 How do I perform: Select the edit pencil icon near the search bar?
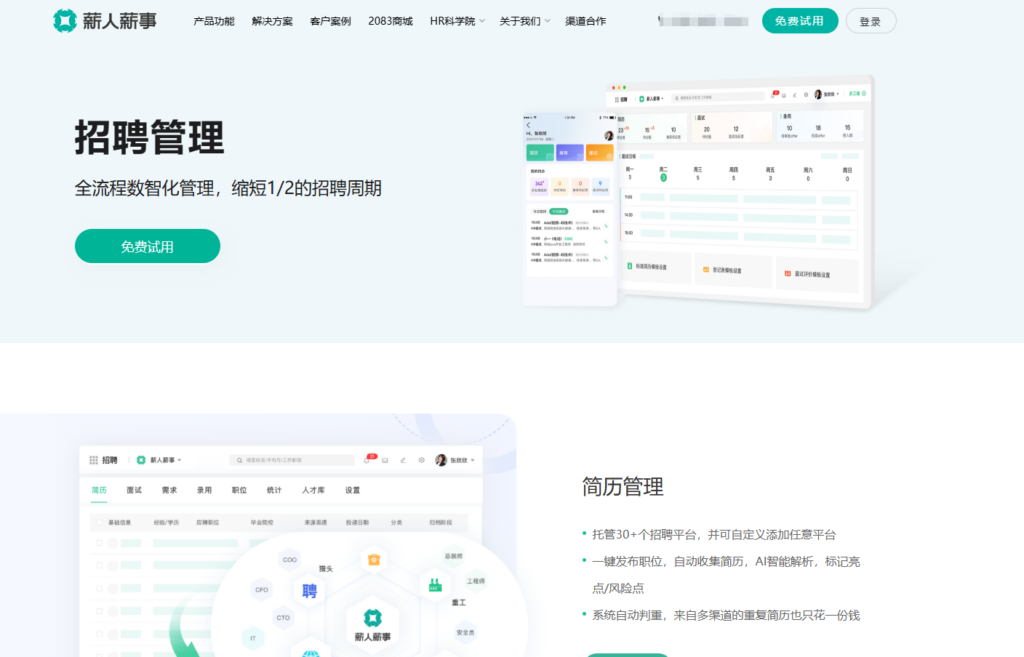(x=403, y=460)
